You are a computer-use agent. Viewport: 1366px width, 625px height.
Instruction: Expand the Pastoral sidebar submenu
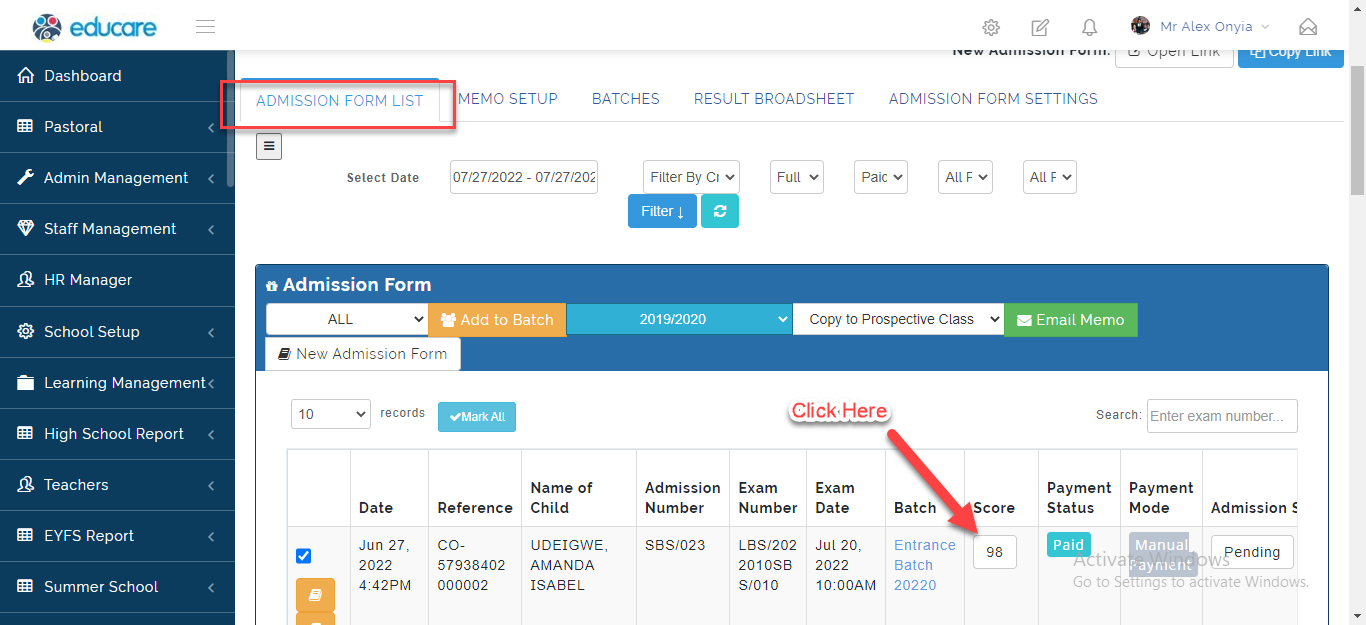[x=211, y=127]
